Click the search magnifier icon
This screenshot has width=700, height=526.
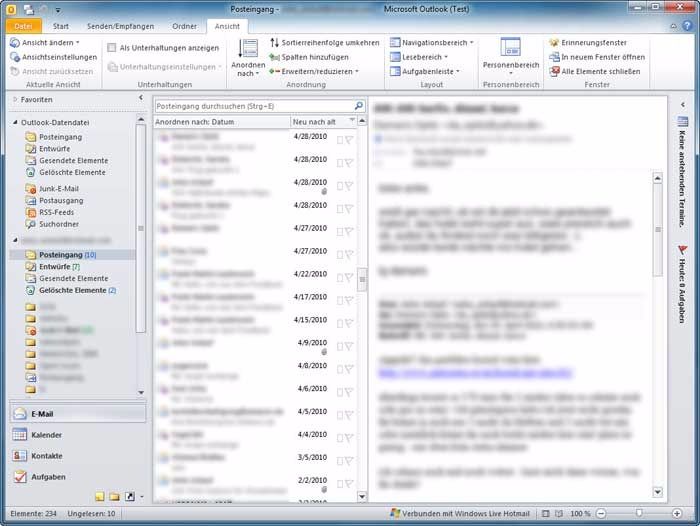point(359,106)
